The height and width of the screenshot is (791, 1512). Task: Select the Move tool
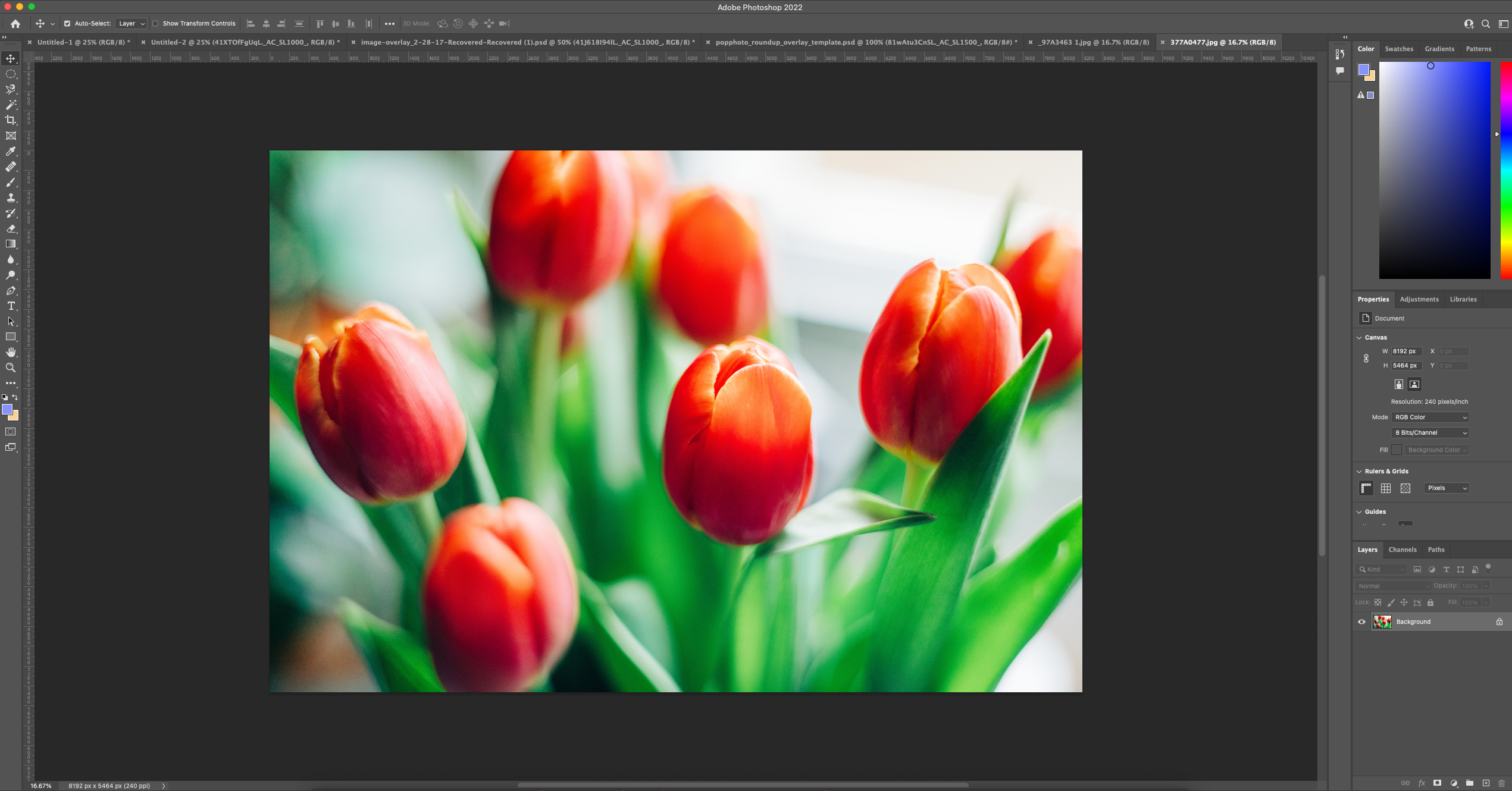(11, 58)
